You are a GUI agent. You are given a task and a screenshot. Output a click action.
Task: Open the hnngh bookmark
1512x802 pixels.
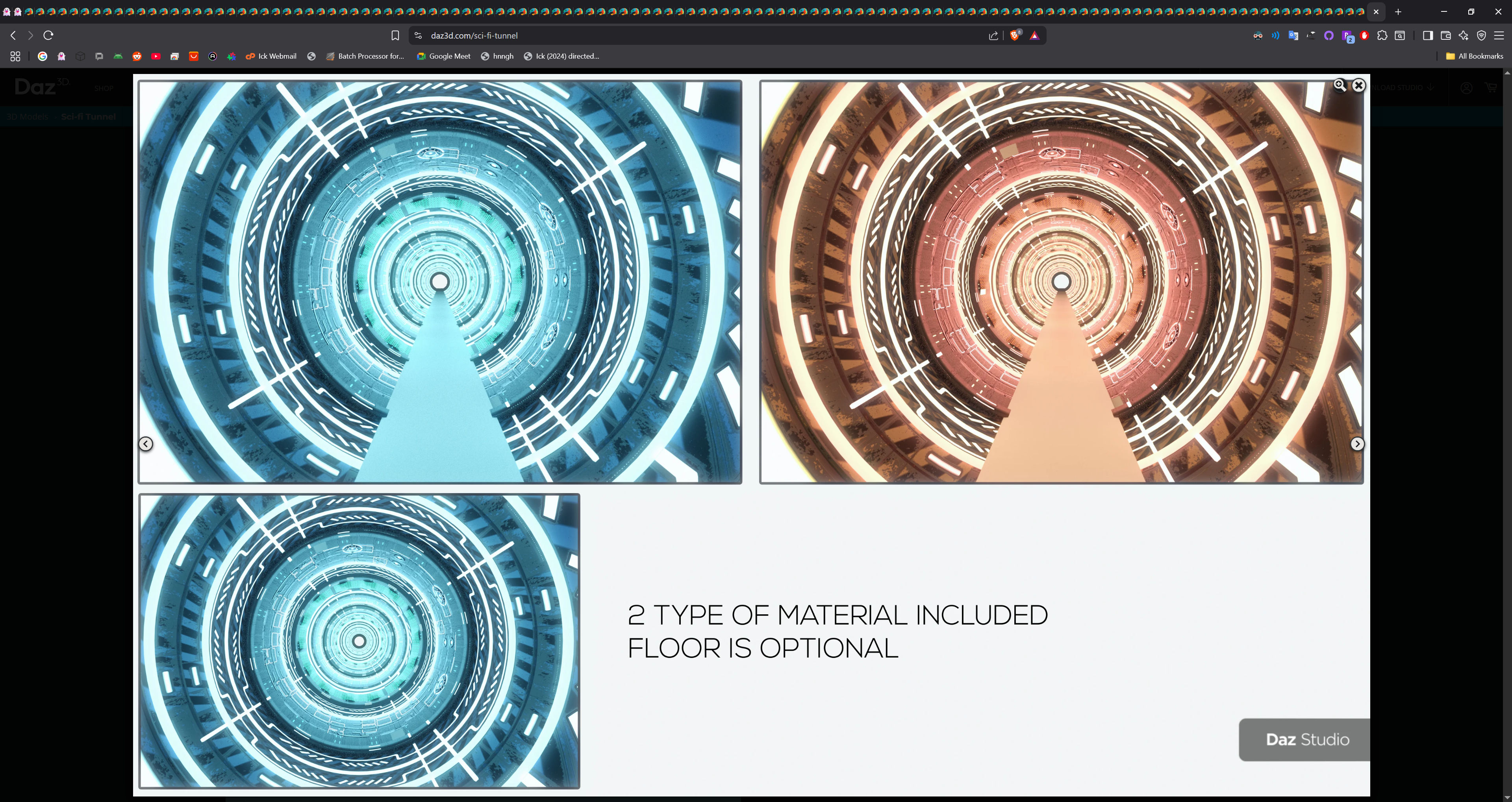point(497,56)
